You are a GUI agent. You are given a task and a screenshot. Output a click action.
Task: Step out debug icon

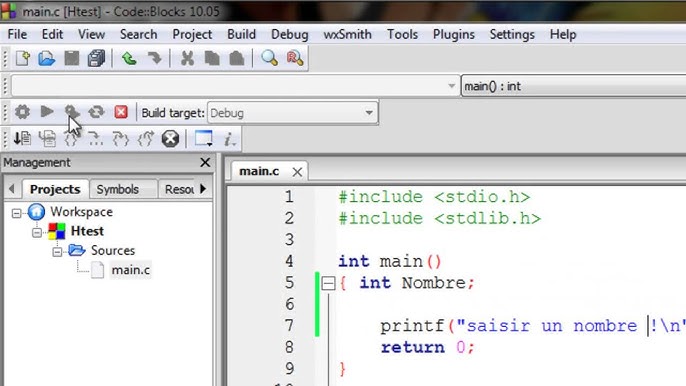point(146,139)
